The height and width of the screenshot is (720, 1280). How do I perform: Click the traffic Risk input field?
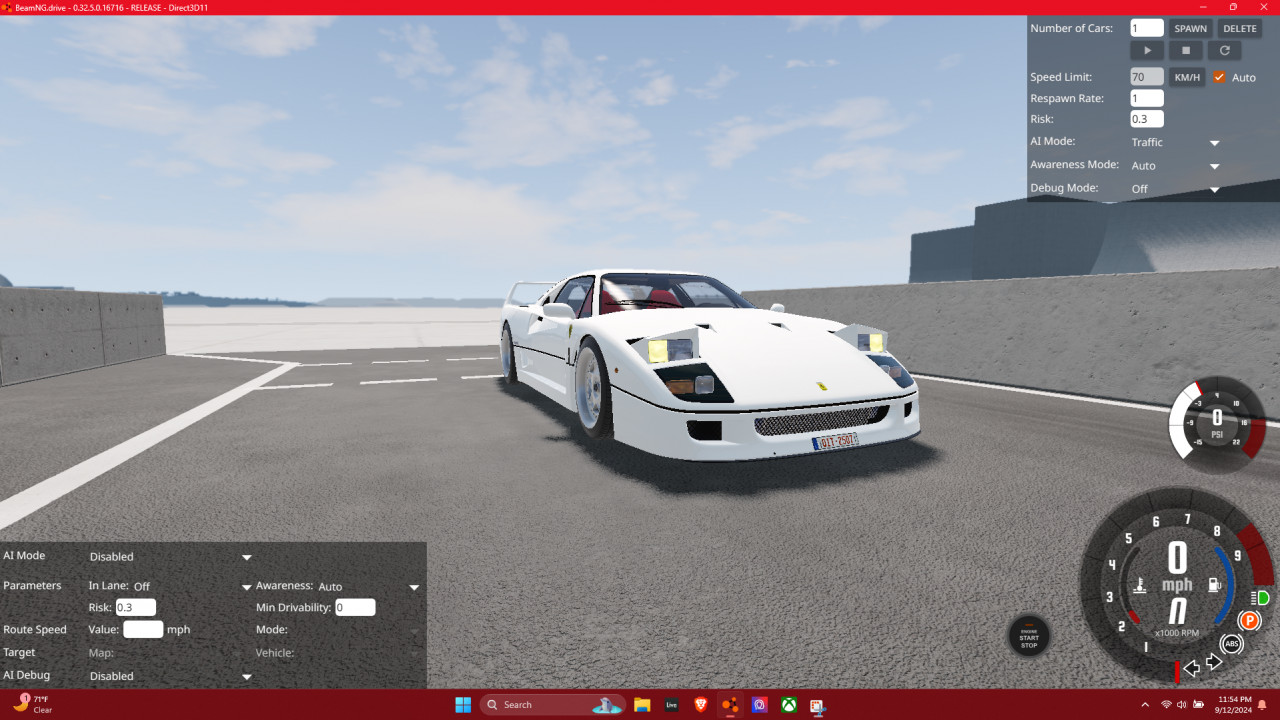[x=1147, y=119]
